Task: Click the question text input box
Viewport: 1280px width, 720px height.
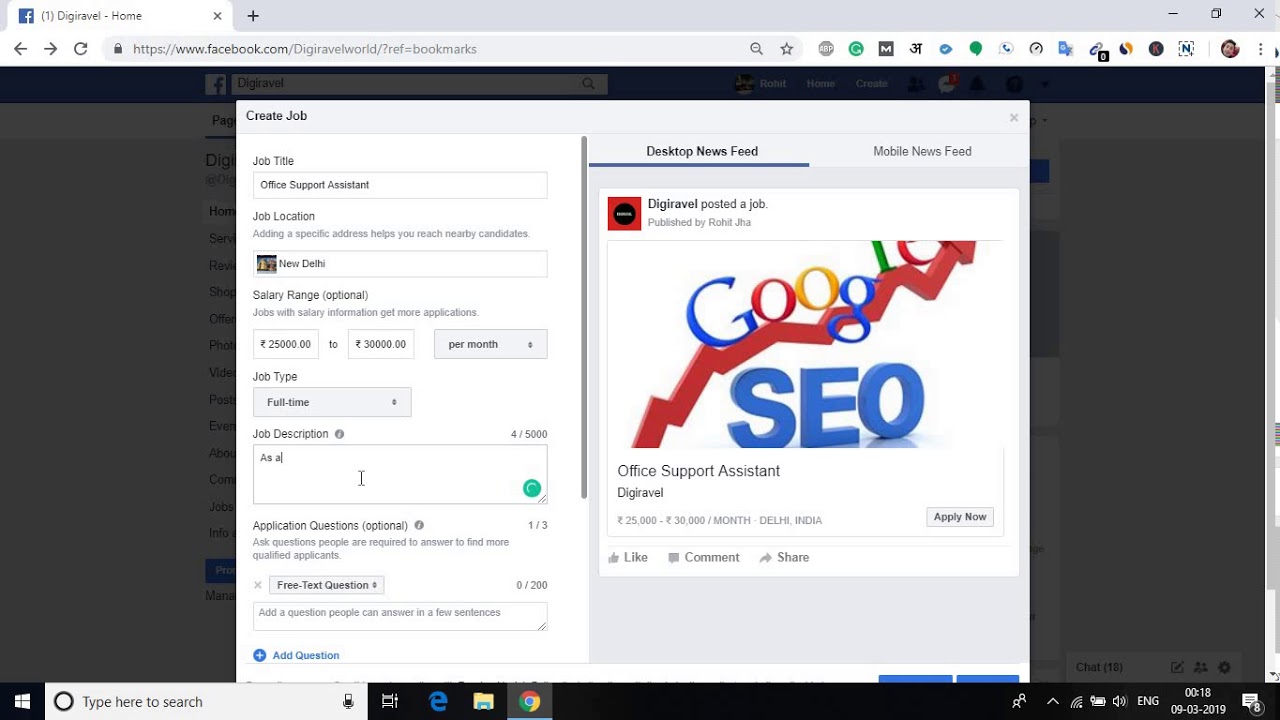Action: tap(400, 616)
